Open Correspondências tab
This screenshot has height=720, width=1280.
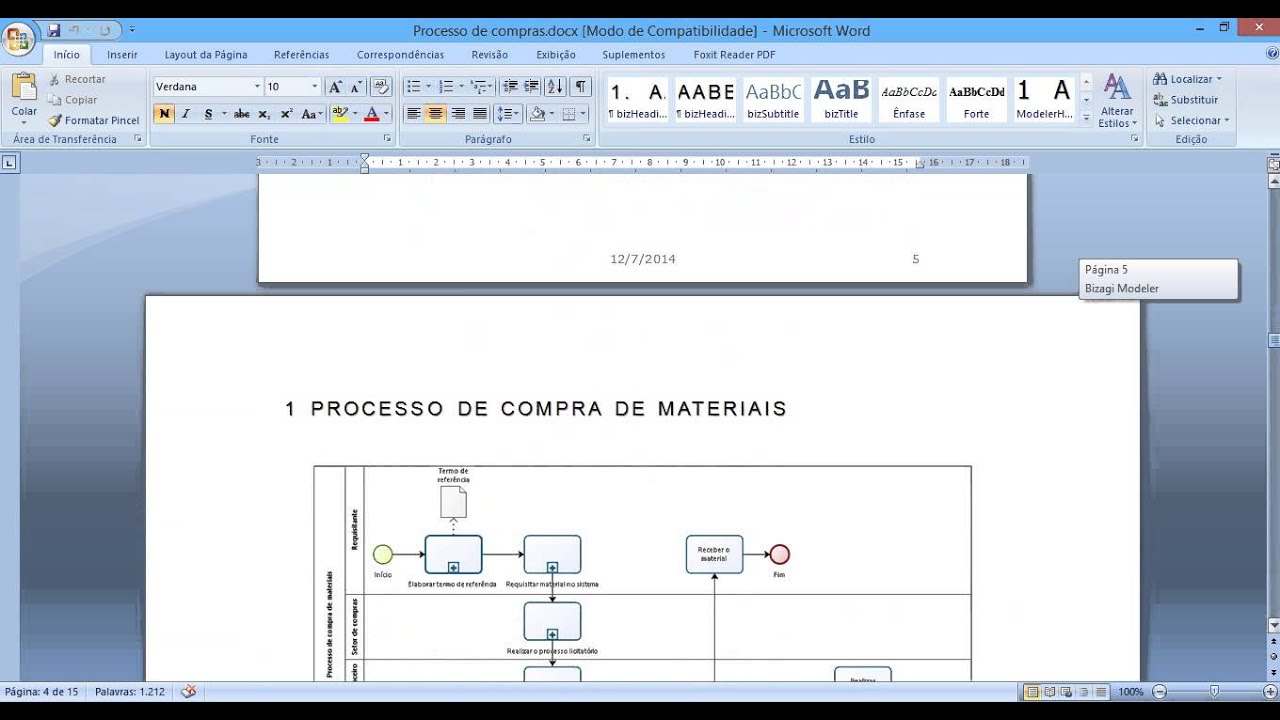[400, 55]
